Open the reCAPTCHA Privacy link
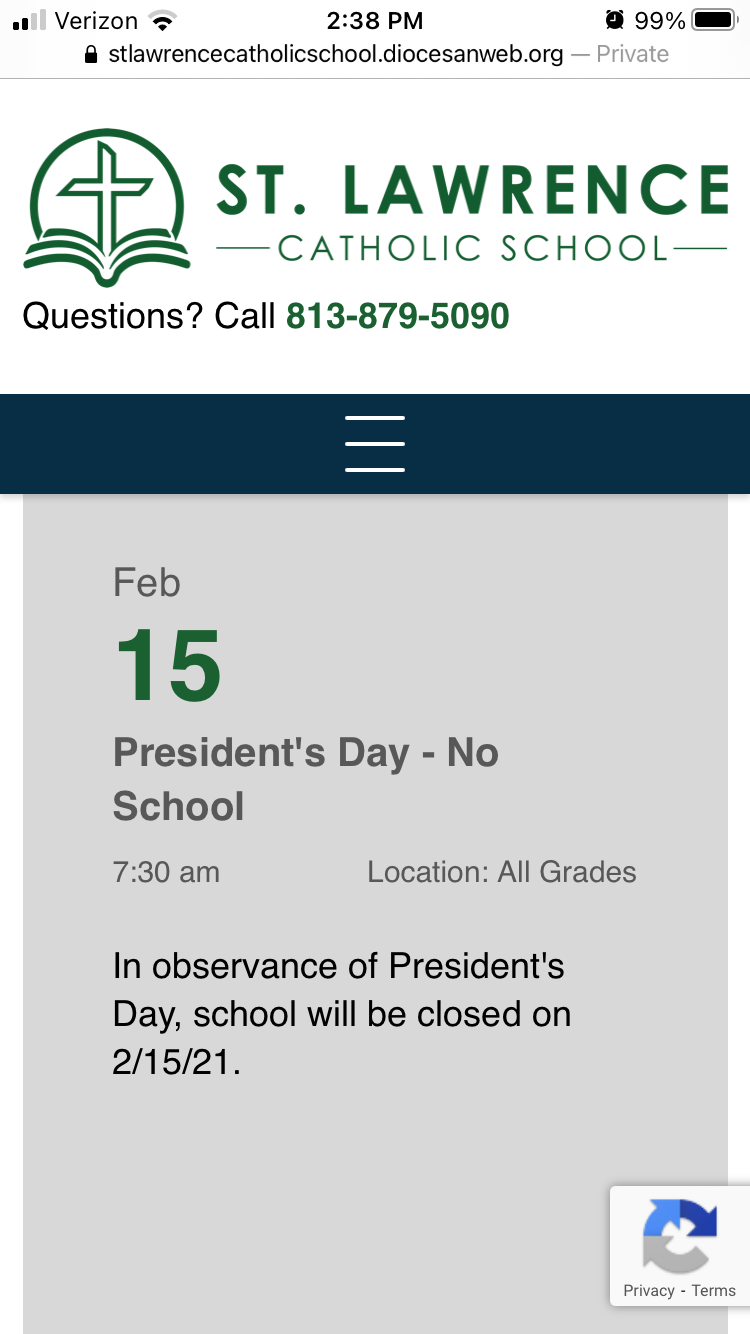 (648, 1290)
